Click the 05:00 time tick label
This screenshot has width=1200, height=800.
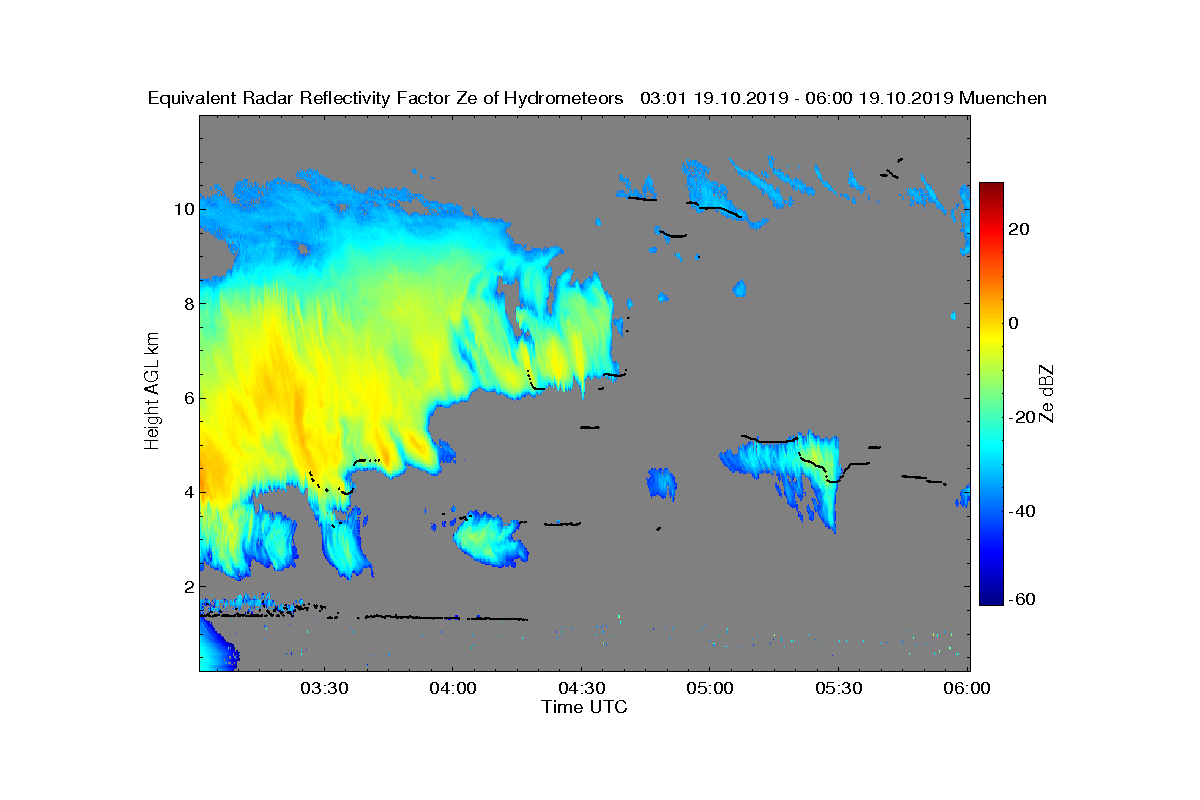tap(710, 688)
